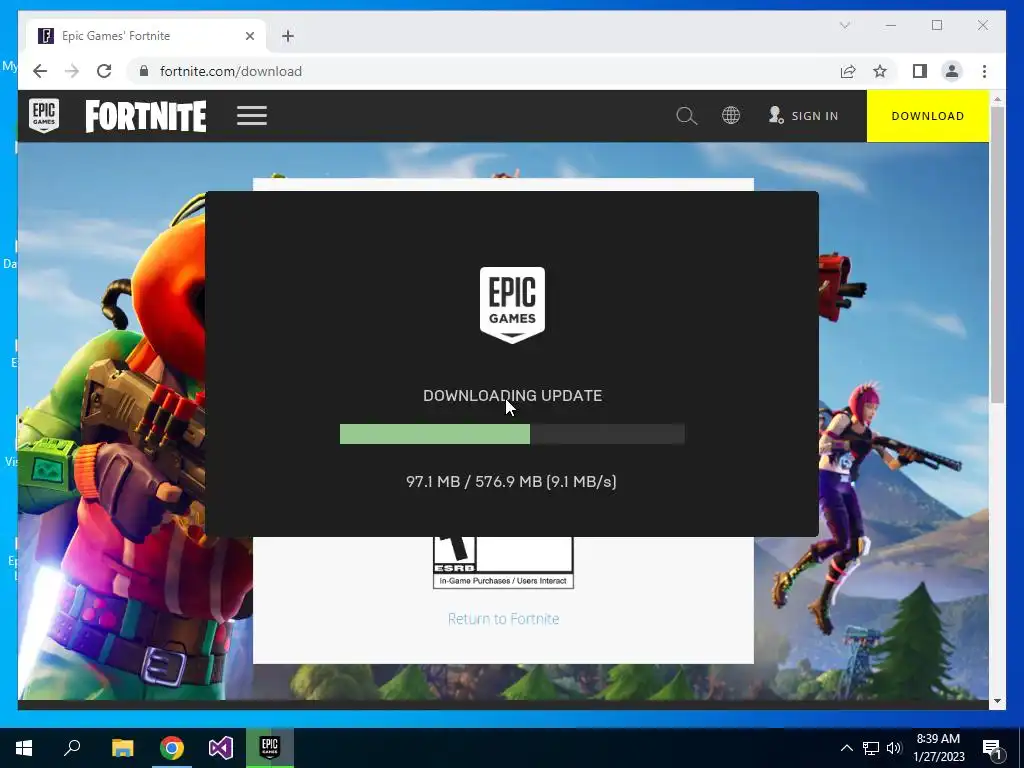The height and width of the screenshot is (768, 1024).
Task: Share this page via share icon
Action: 848,71
